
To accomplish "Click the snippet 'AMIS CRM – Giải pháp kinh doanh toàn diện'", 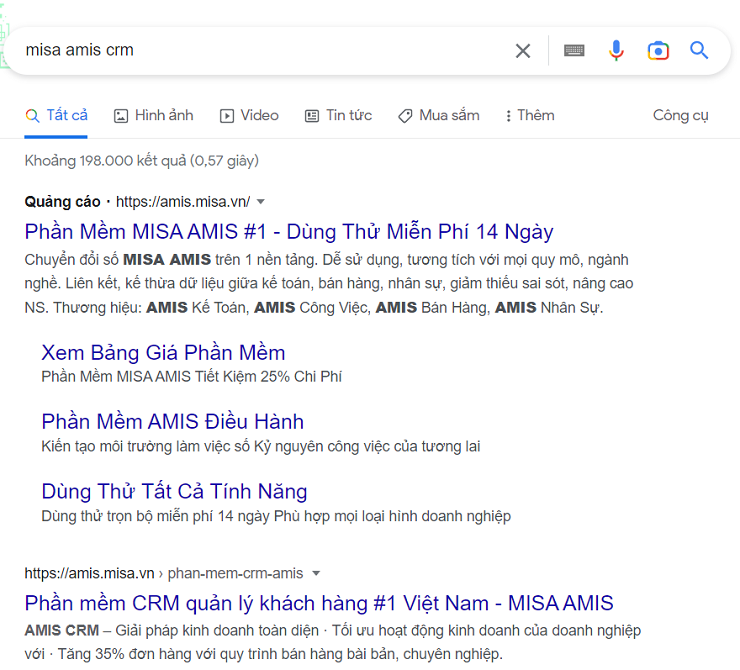I will (x=172, y=631).
